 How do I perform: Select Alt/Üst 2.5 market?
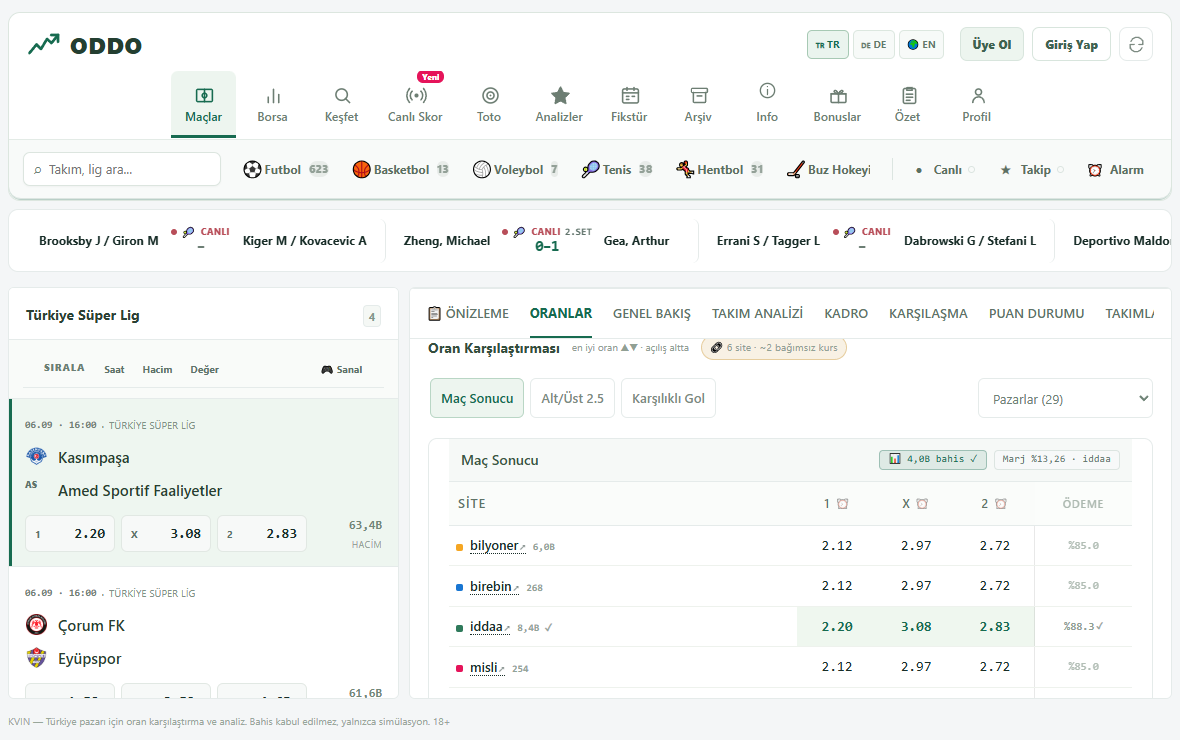point(573,398)
